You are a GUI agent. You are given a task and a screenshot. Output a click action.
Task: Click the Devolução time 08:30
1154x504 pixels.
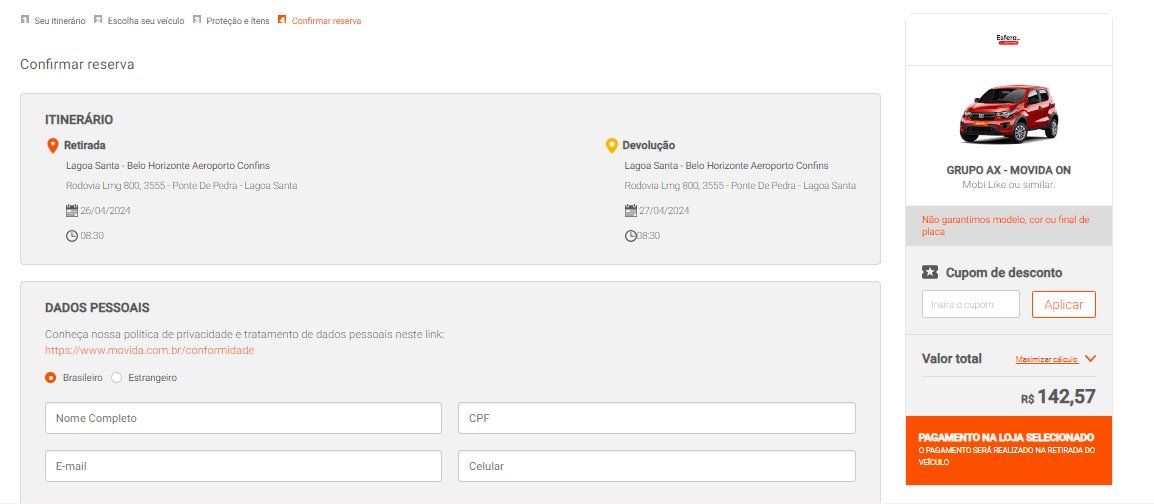(648, 236)
